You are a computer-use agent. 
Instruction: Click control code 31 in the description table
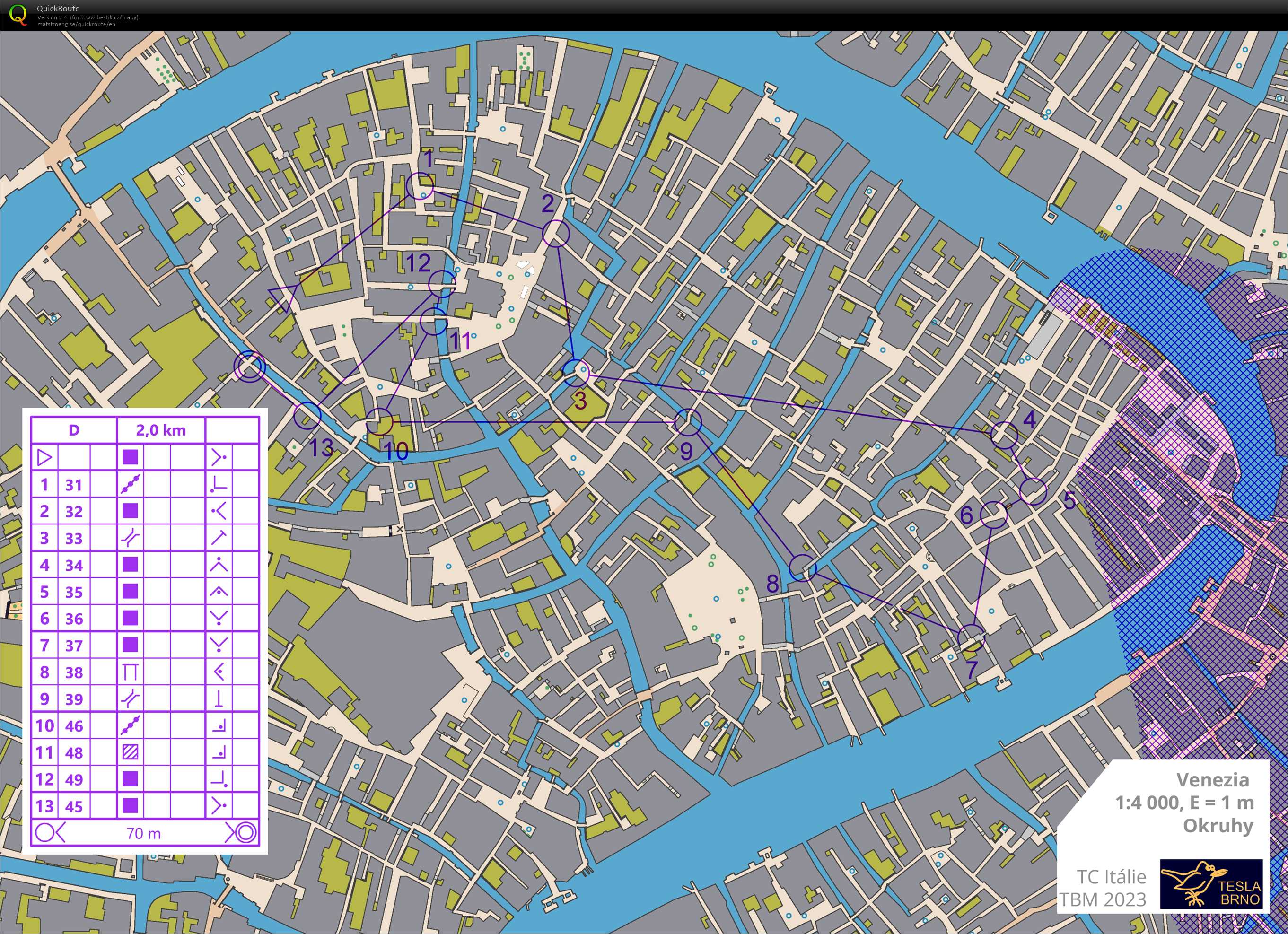point(74,485)
